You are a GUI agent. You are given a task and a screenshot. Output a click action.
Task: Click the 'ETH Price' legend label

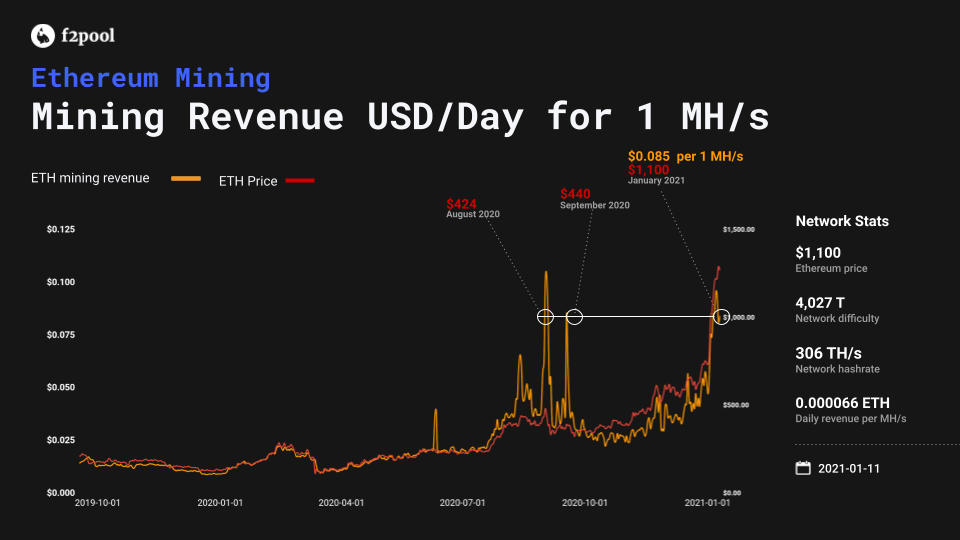tap(248, 181)
